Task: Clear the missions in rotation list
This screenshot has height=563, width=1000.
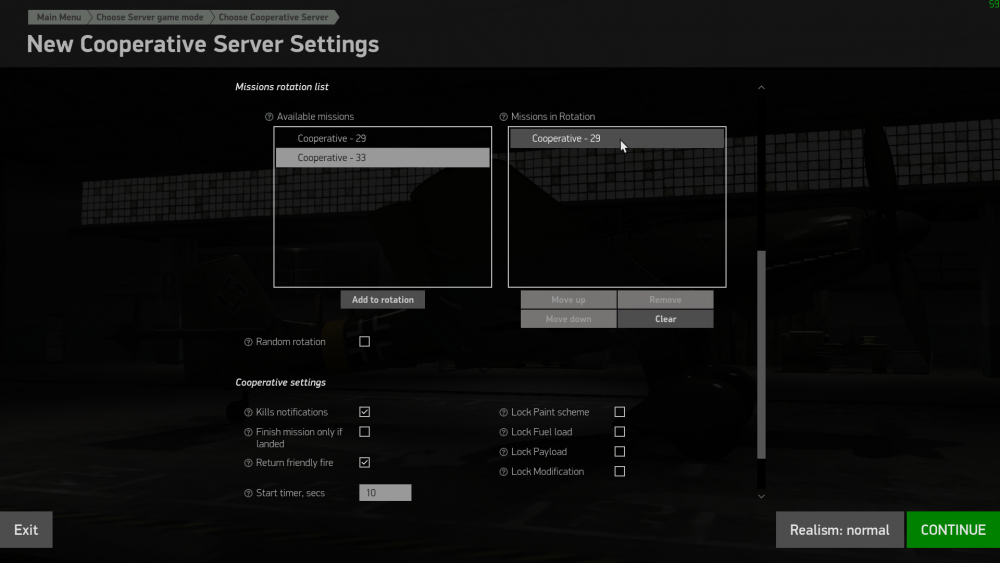Action: 665,319
